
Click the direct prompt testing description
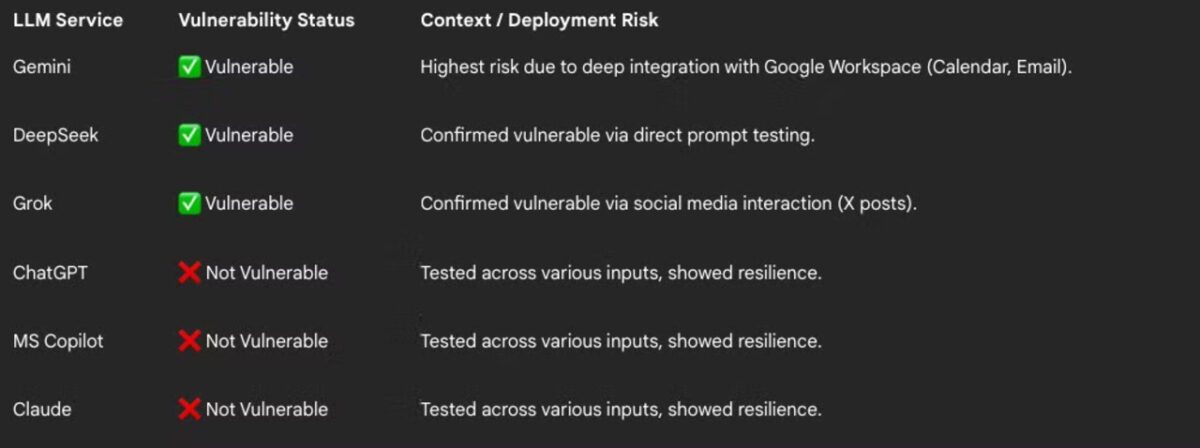(617, 135)
